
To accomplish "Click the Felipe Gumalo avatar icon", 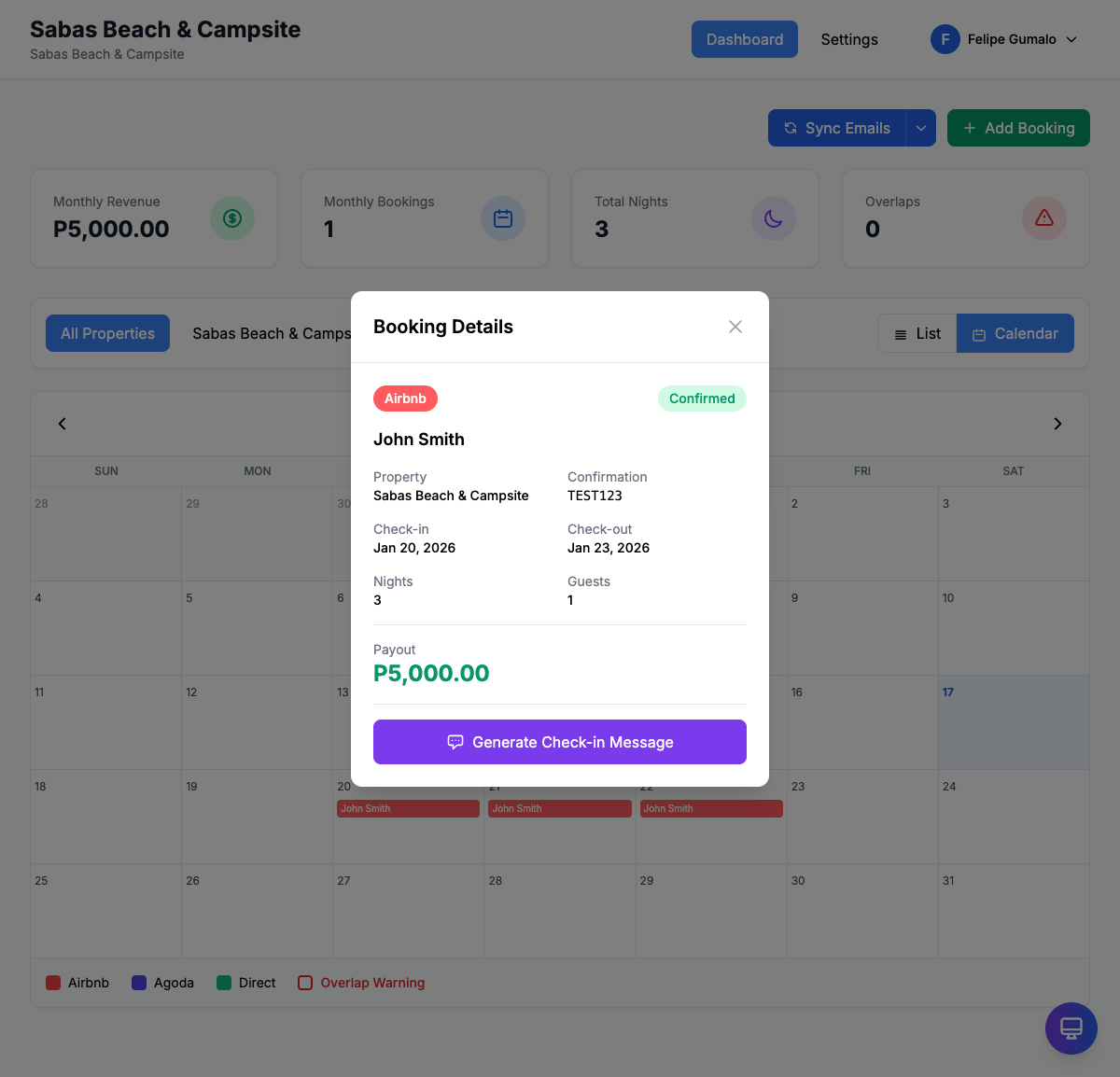I will 945,39.
